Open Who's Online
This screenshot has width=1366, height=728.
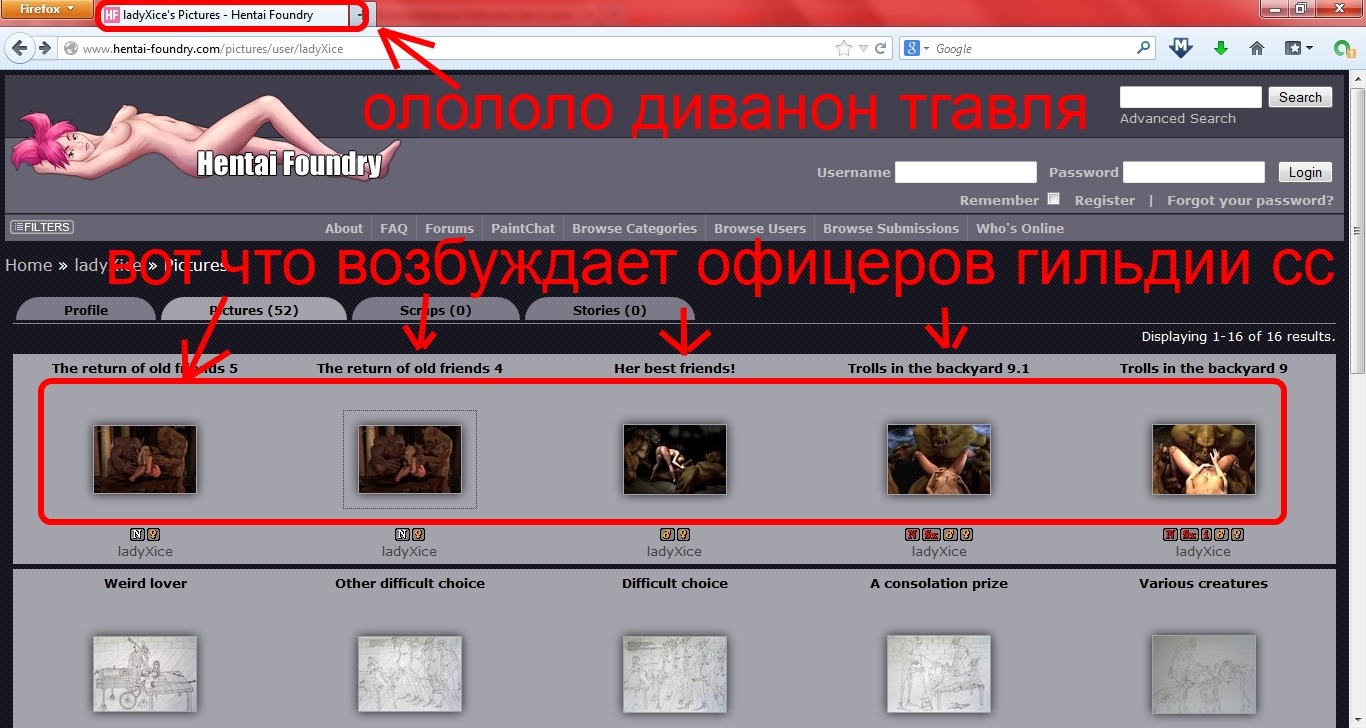1021,228
